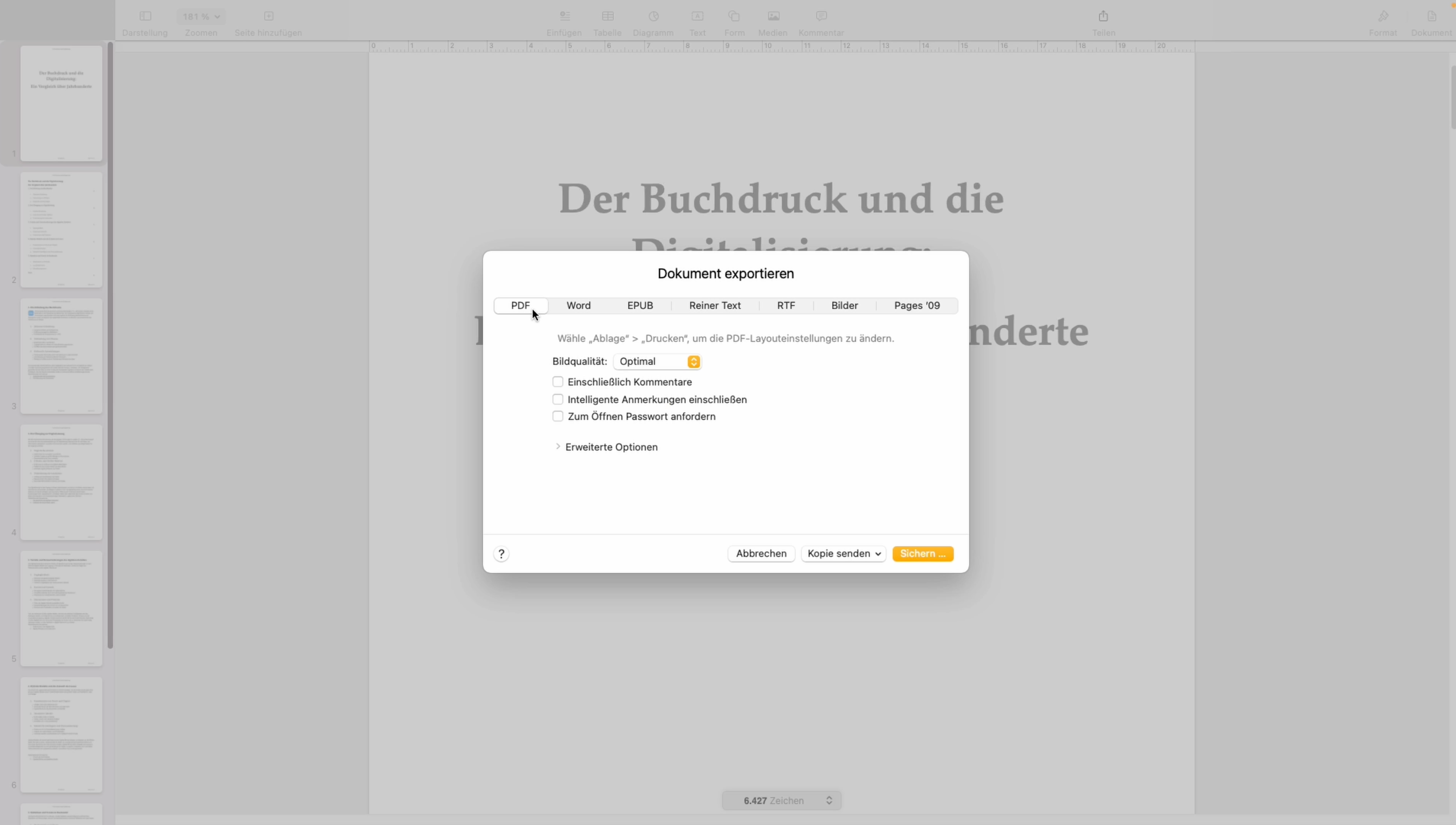Click the Seite hinzufügen toolbar icon
Viewport: 1456px width, 825px height.
[x=269, y=16]
